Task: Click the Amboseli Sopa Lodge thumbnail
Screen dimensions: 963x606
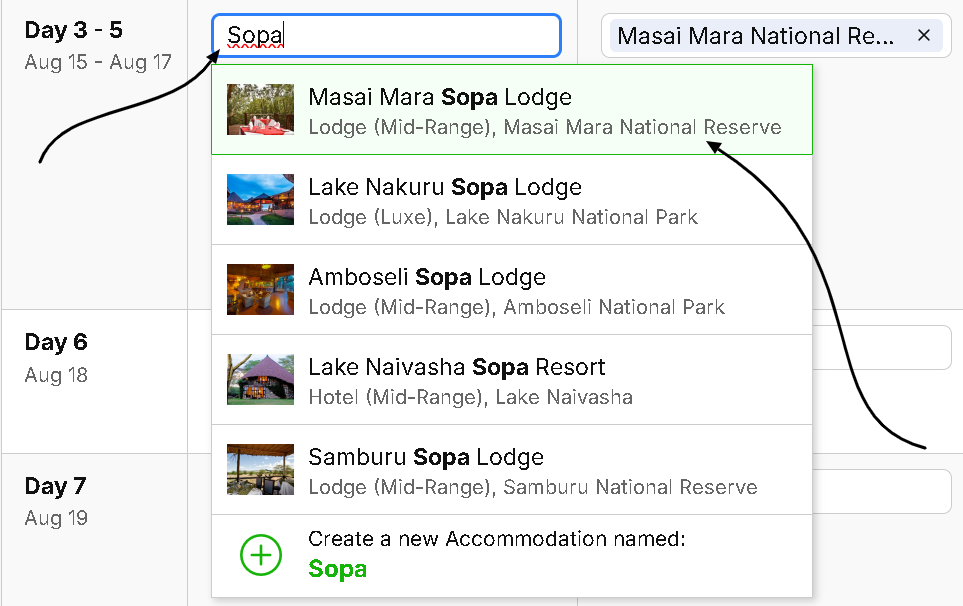Action: pyautogui.click(x=260, y=290)
